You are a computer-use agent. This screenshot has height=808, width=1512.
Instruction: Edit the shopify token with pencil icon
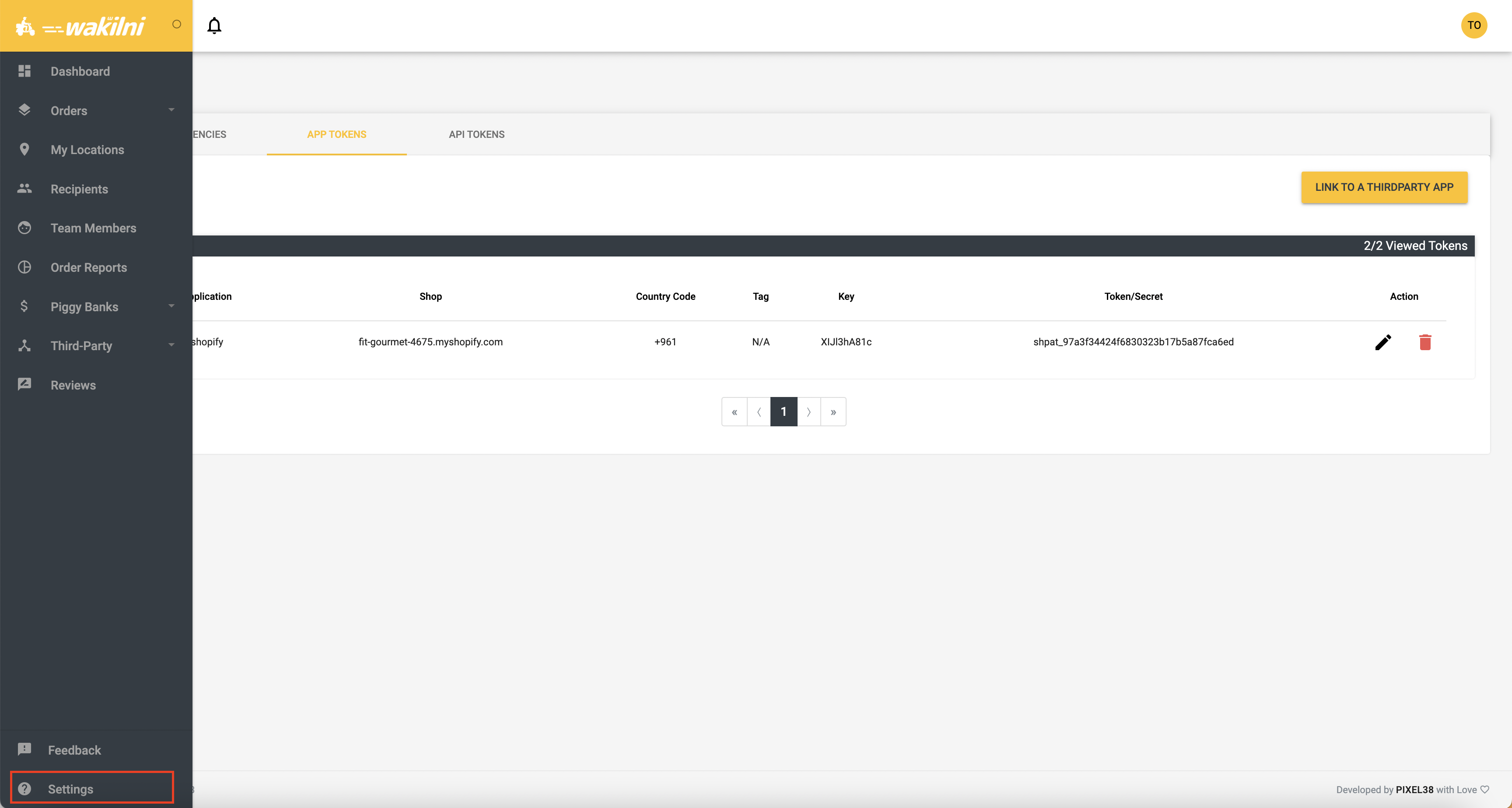click(1383, 342)
